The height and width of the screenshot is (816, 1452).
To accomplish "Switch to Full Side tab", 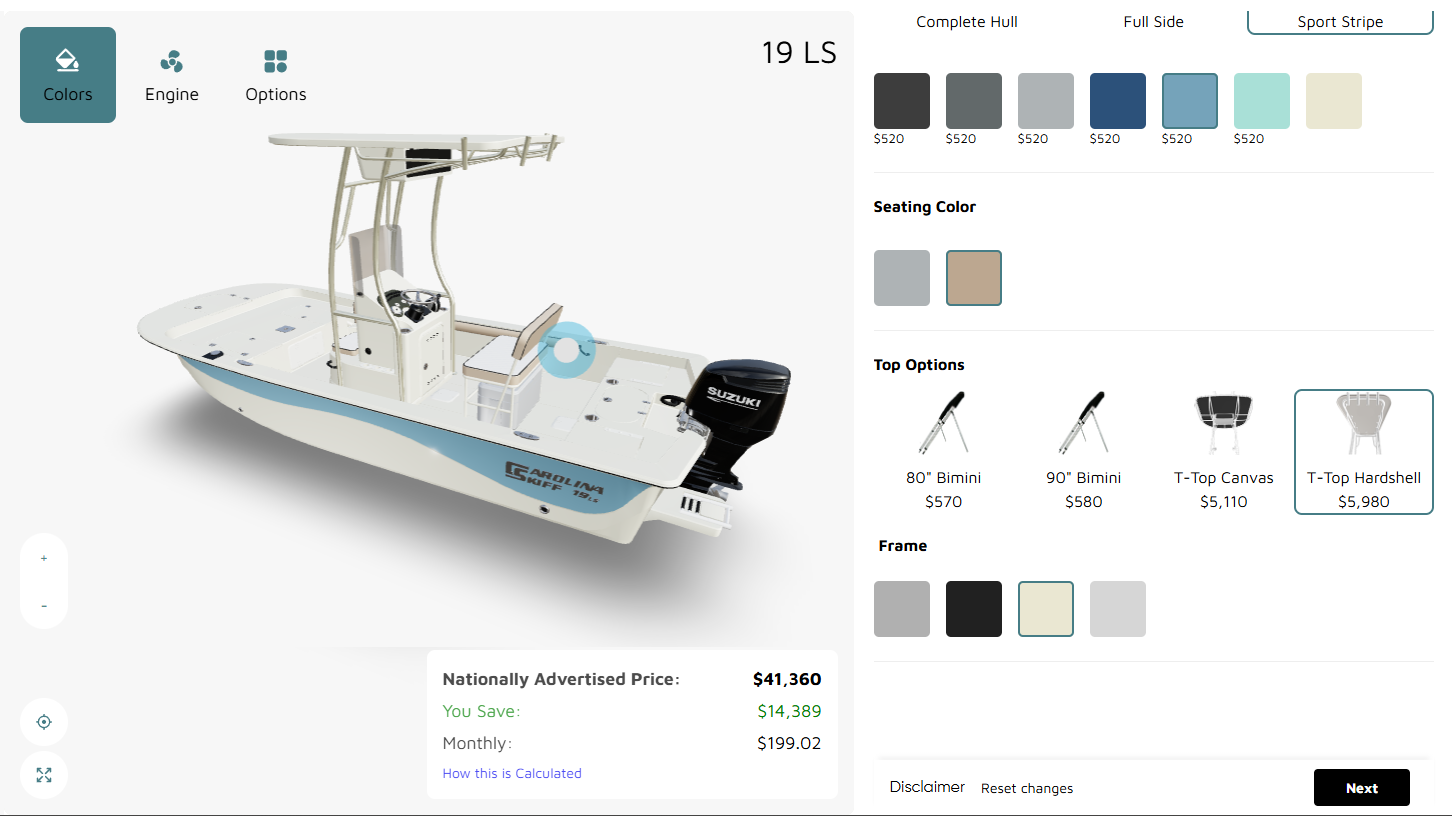I will coord(1153,22).
